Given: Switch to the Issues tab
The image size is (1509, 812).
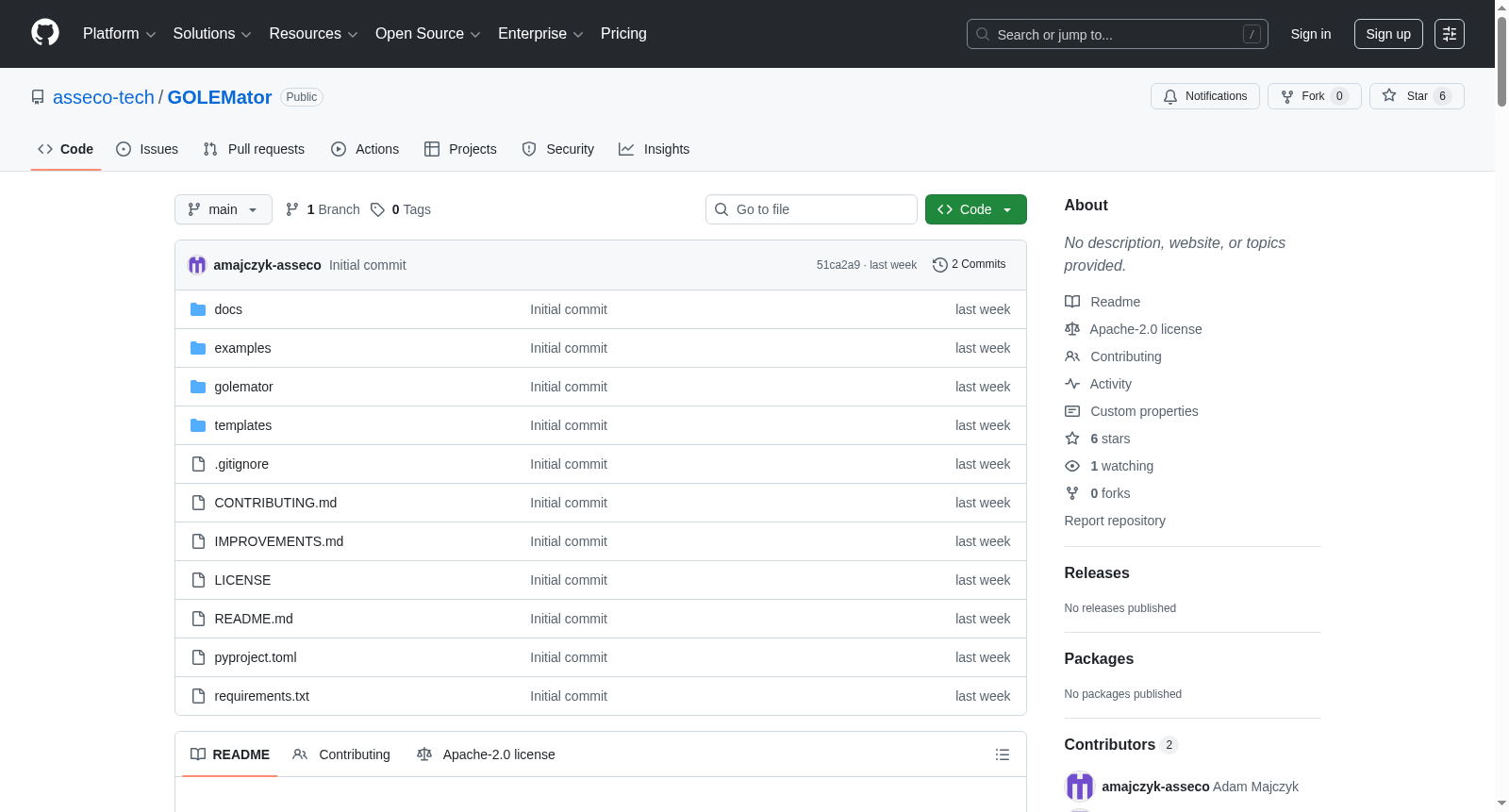Looking at the screenshot, I should click(x=147, y=149).
